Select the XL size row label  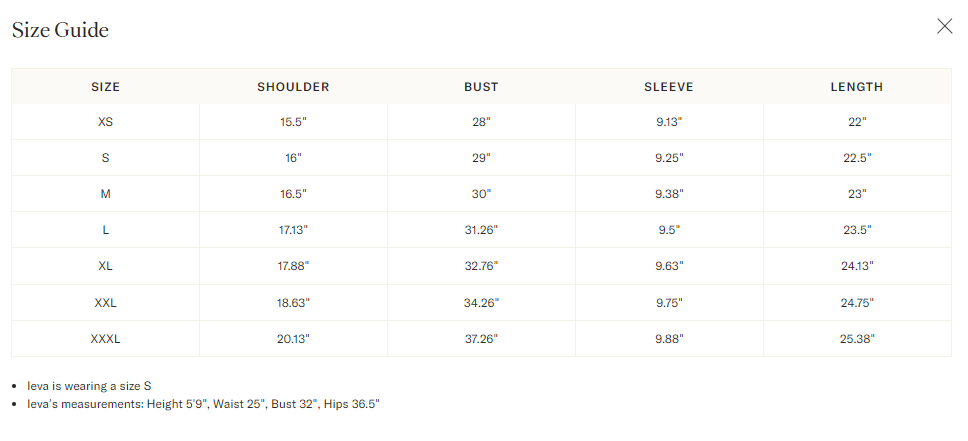(105, 266)
